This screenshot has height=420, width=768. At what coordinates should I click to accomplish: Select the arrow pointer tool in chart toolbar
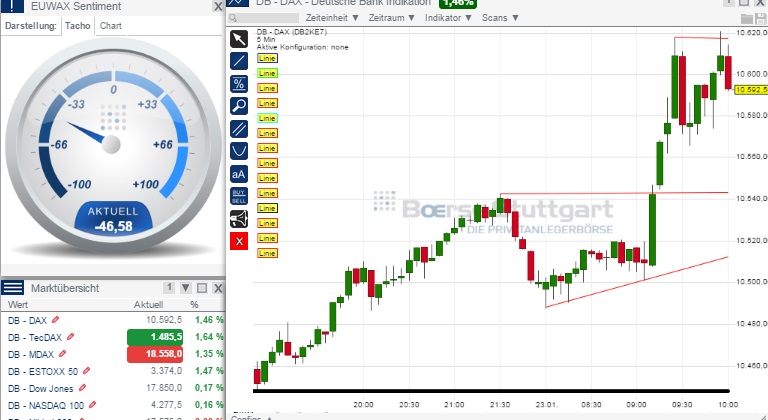coord(239,39)
